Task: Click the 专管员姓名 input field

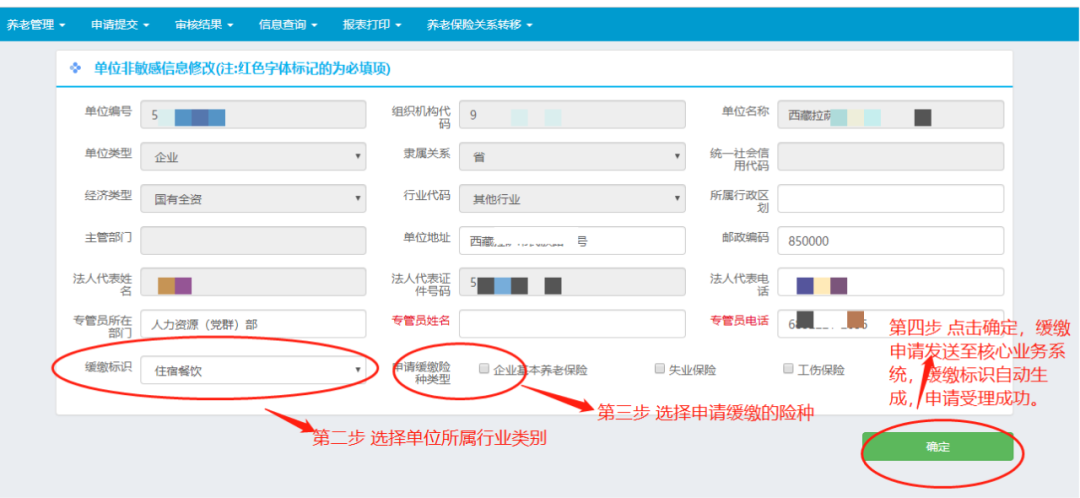Action: pos(571,324)
